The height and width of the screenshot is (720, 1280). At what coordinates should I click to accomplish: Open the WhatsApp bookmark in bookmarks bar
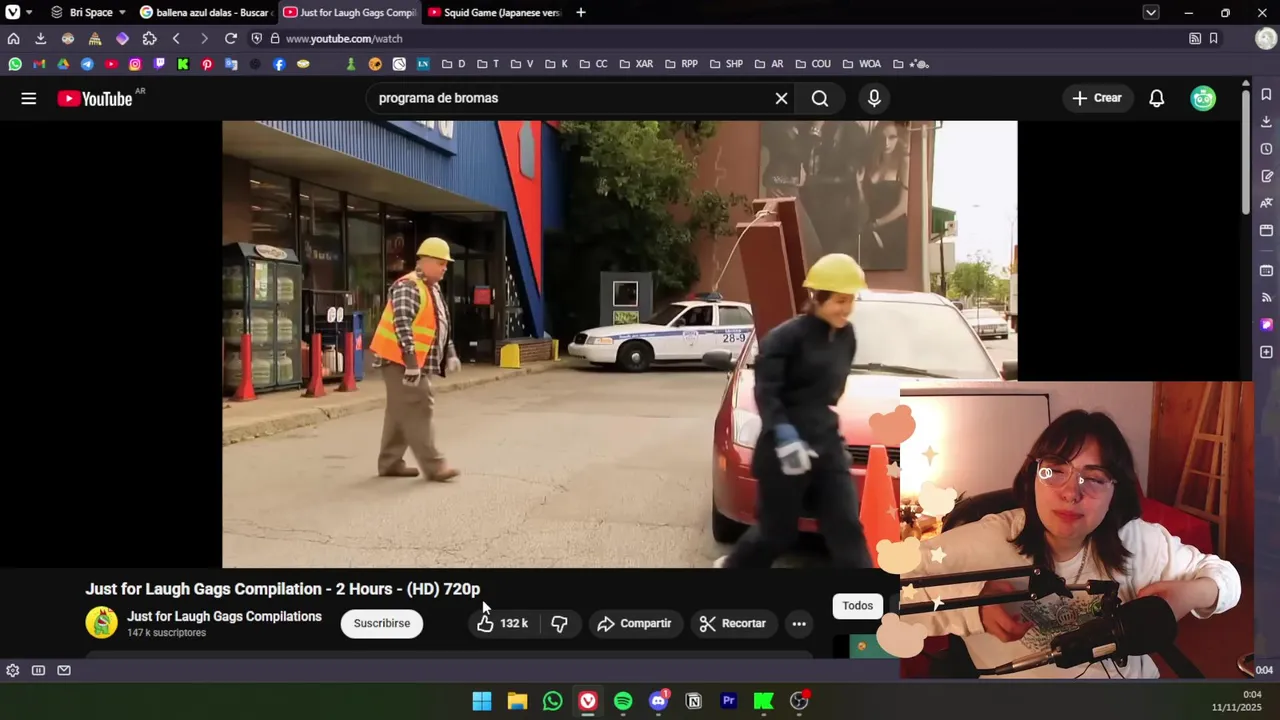pyautogui.click(x=15, y=64)
